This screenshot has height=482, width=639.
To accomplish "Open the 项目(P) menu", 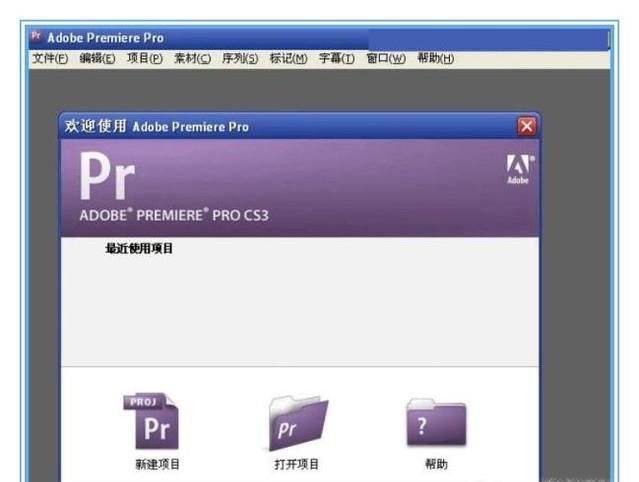I will point(145,59).
